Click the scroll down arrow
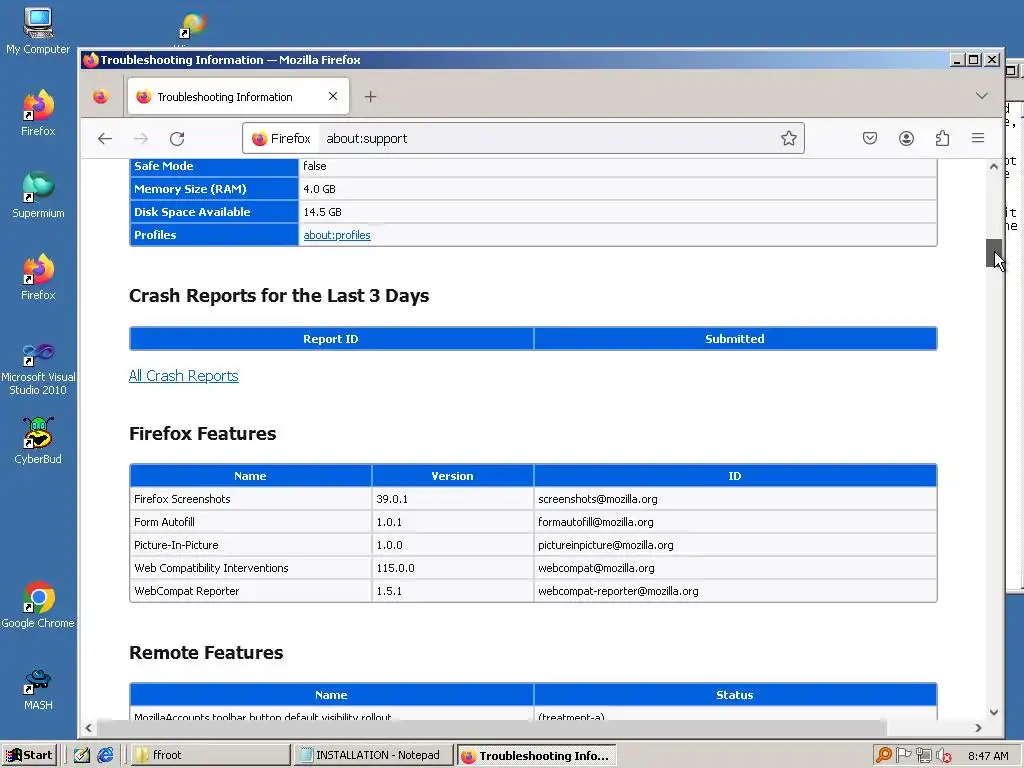Image resolution: width=1024 pixels, height=768 pixels. pyautogui.click(x=993, y=712)
